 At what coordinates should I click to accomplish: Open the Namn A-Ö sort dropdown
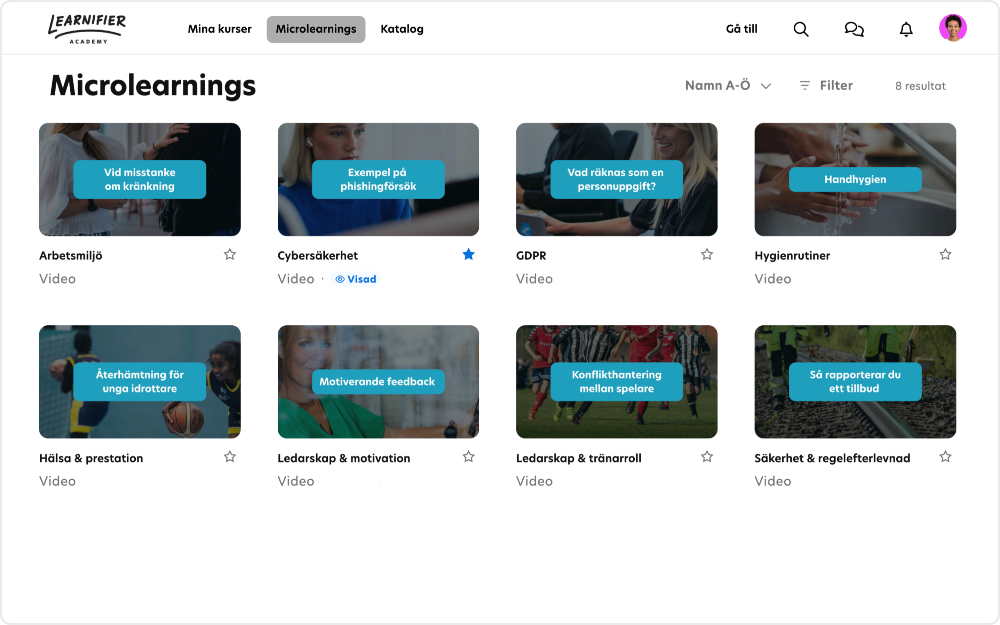click(x=728, y=85)
